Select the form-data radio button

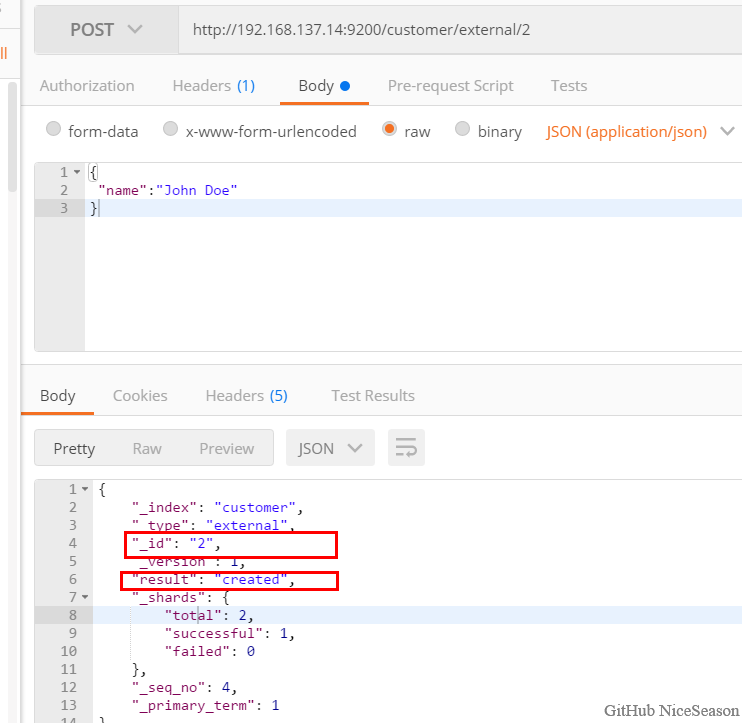(x=53, y=129)
